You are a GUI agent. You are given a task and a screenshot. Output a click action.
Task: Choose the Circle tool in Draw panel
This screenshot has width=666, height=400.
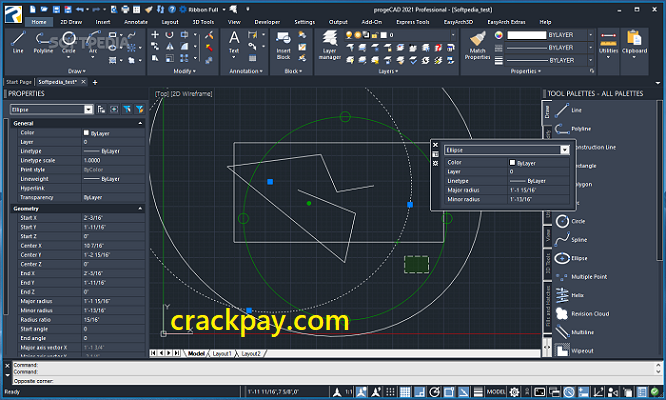(x=68, y=42)
